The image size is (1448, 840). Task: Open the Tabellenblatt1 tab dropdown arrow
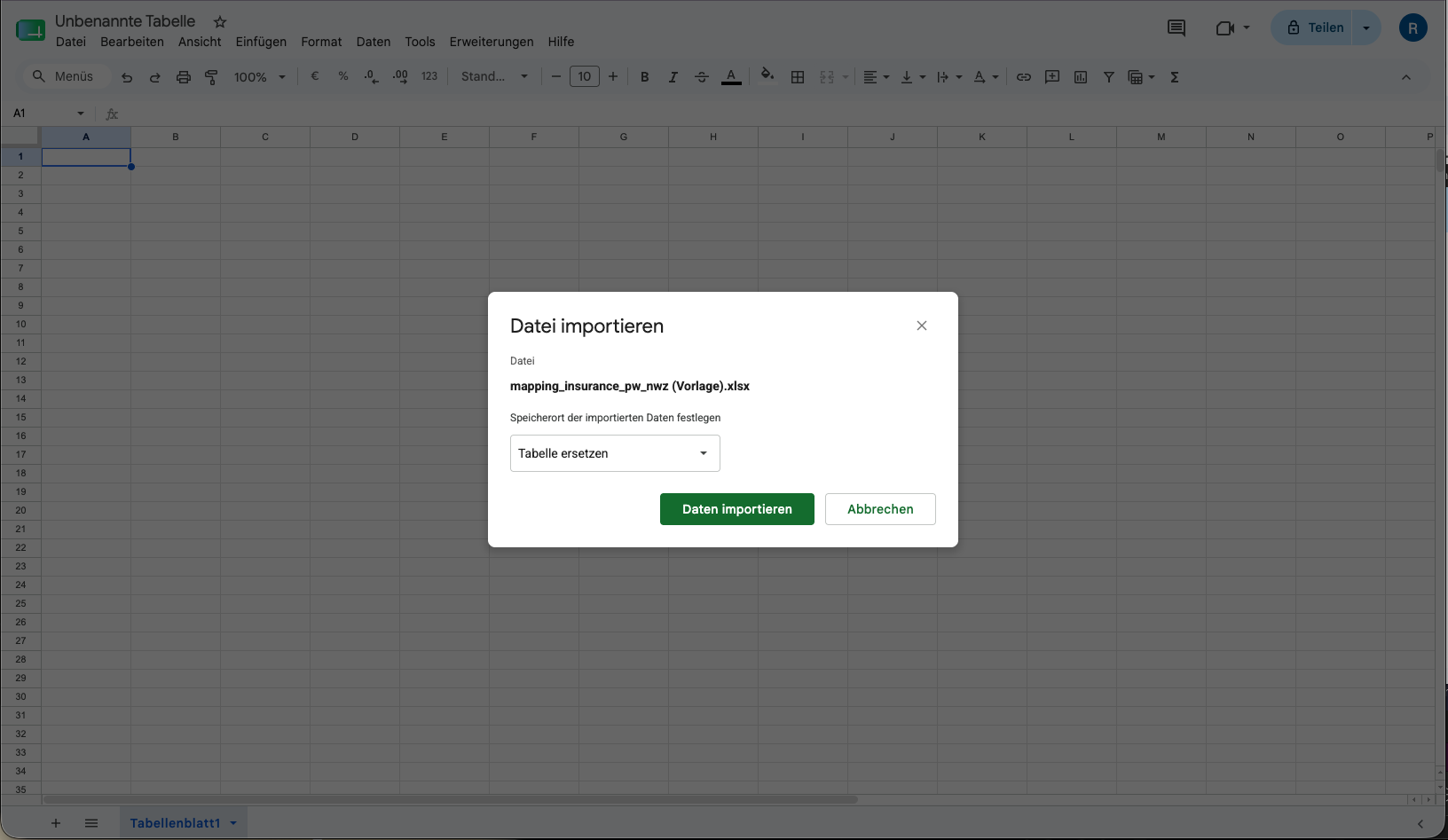(234, 823)
